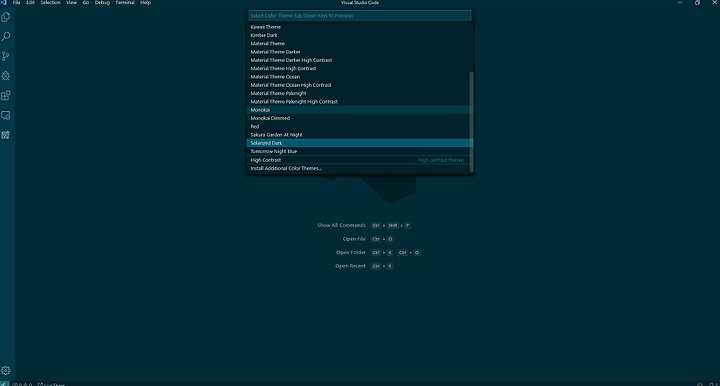Pick Tomorrow Night Blue theme
Image resolution: width=720 pixels, height=386 pixels.
click(360, 151)
